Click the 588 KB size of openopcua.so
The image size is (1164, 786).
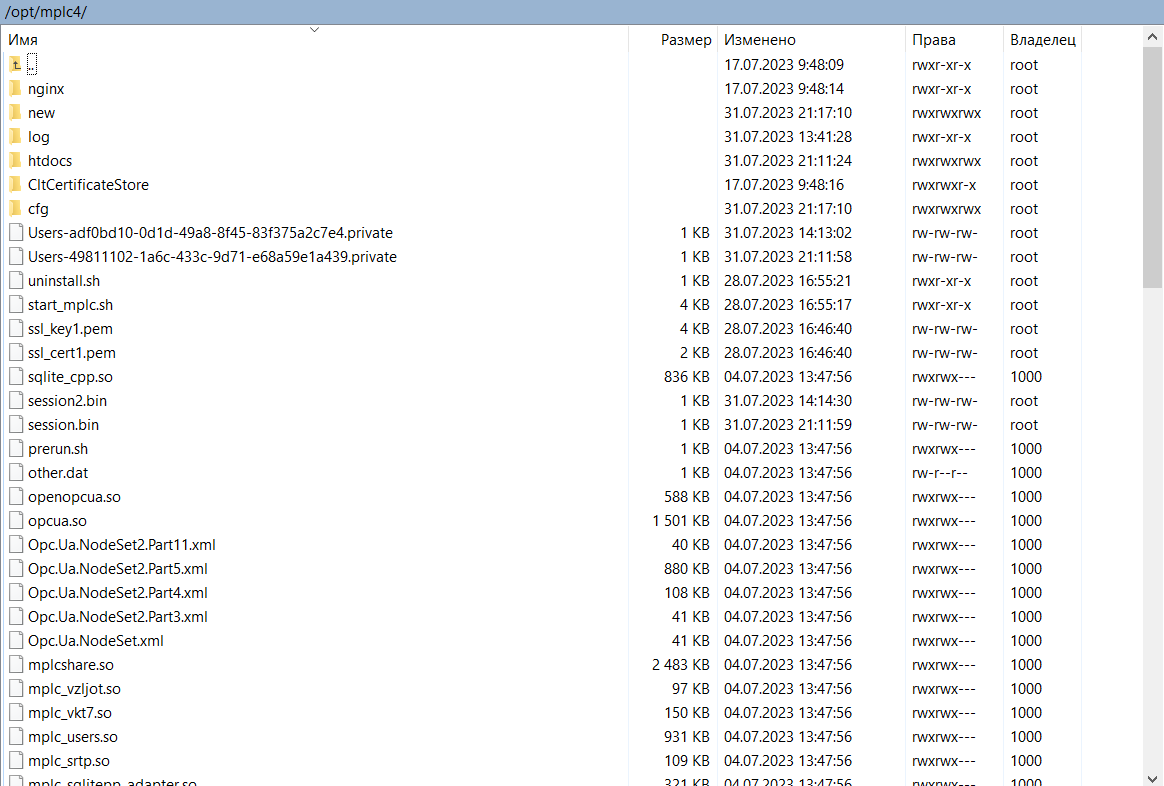pyautogui.click(x=687, y=497)
